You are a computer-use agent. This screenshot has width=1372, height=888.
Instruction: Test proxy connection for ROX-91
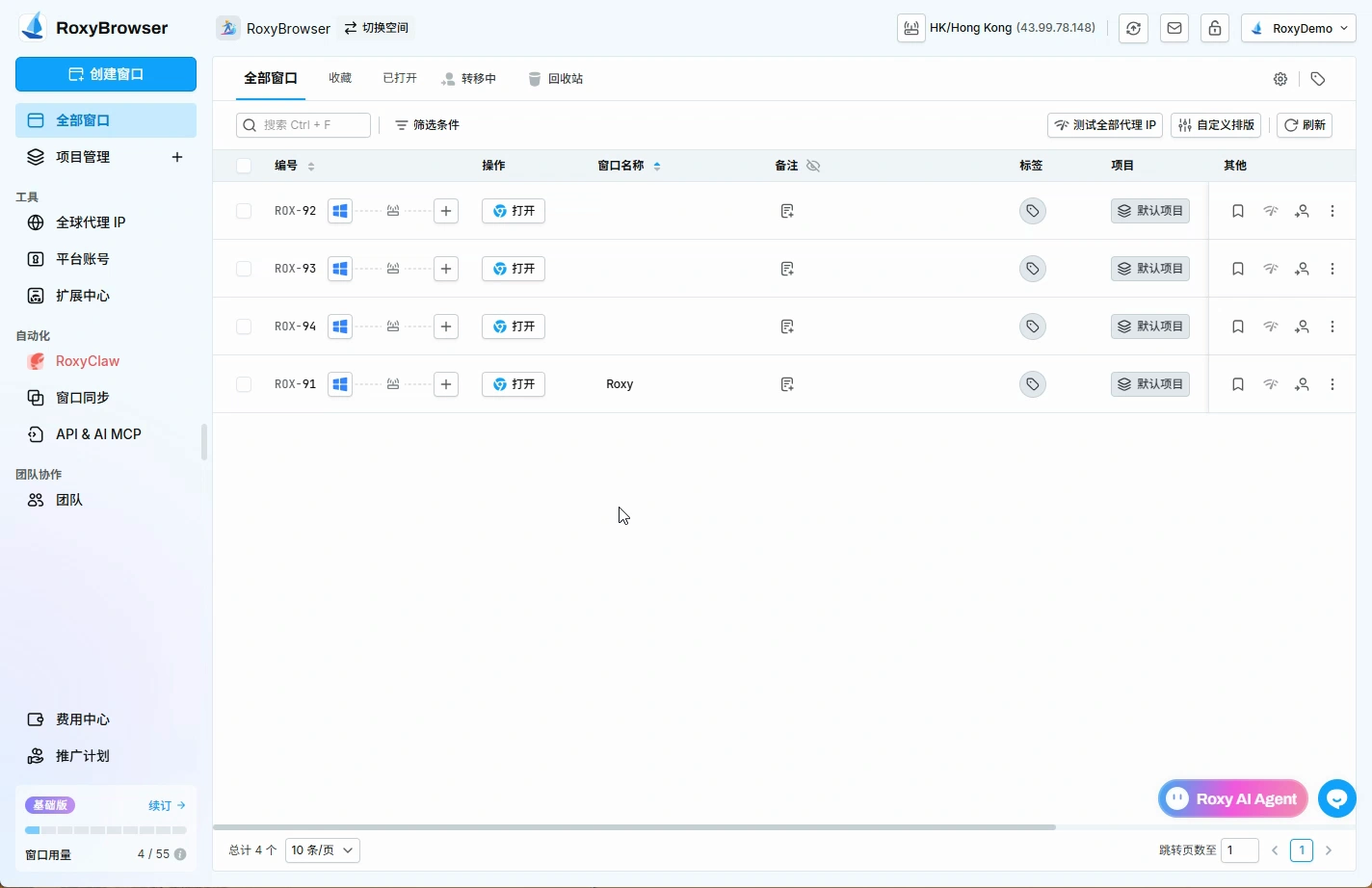point(1271,384)
